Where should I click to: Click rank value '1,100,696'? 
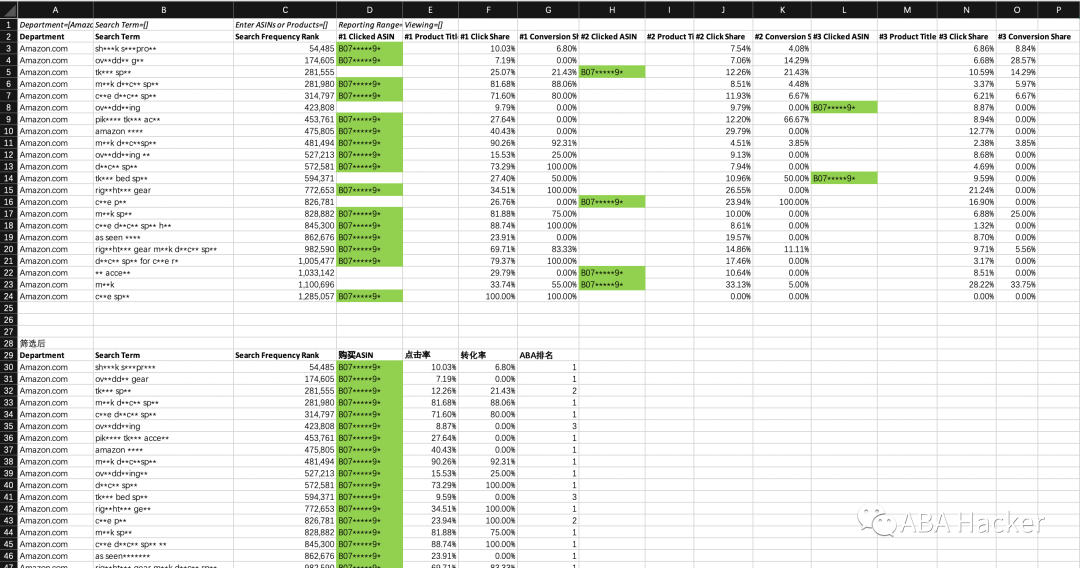click(x=284, y=284)
